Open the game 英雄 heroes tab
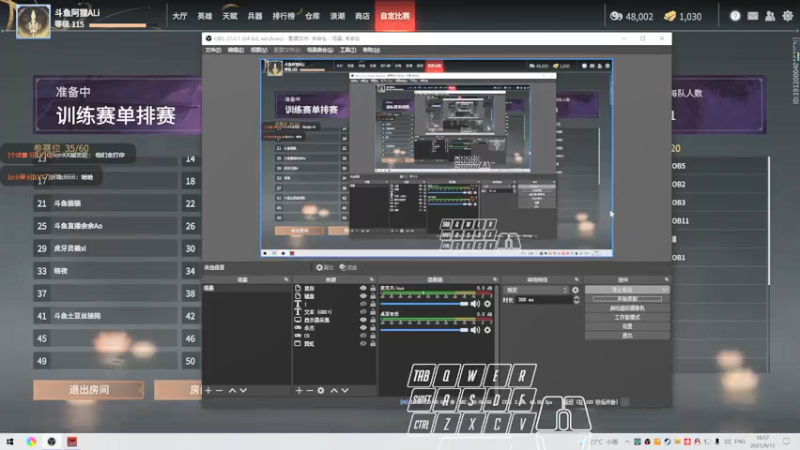The image size is (800, 450). (x=205, y=16)
